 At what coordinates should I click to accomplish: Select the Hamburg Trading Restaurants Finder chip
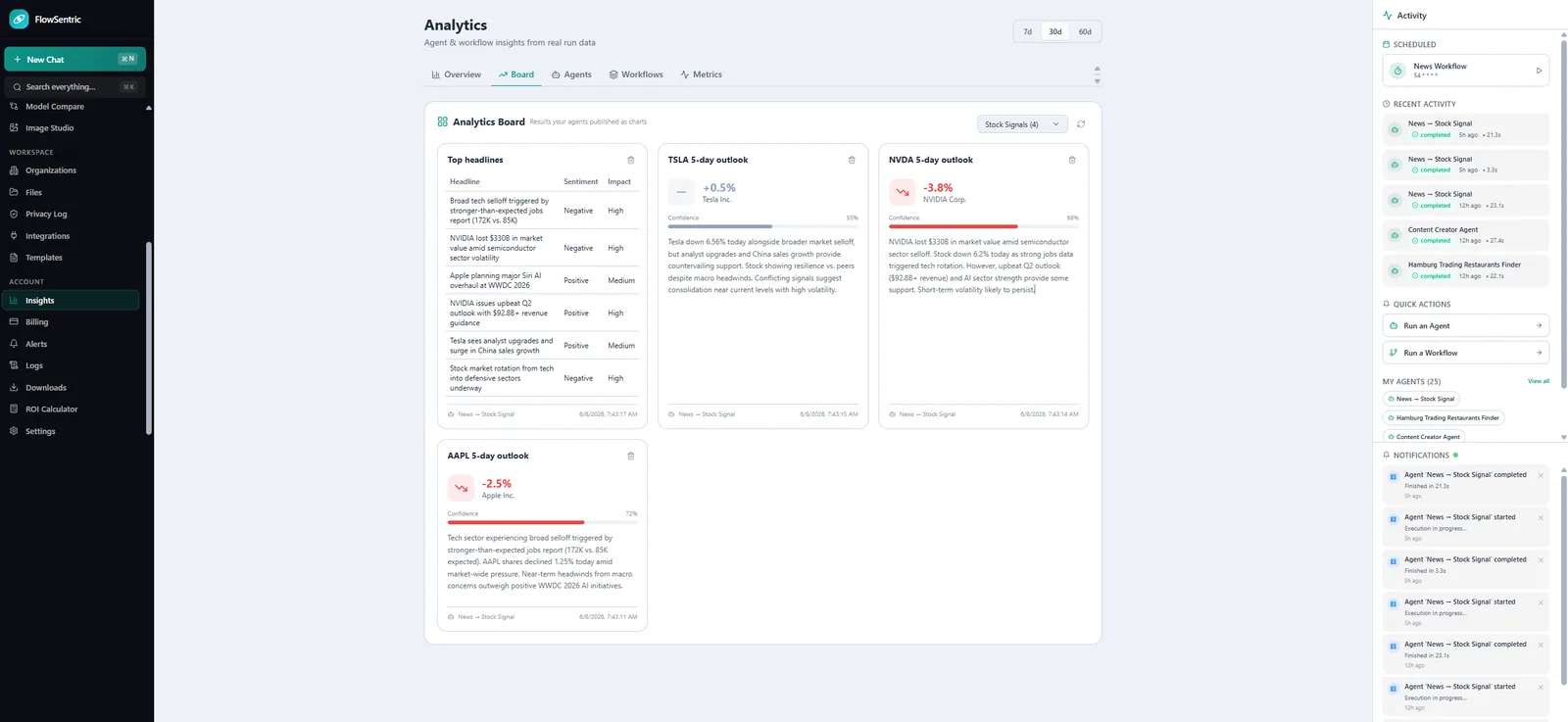[x=1443, y=418]
